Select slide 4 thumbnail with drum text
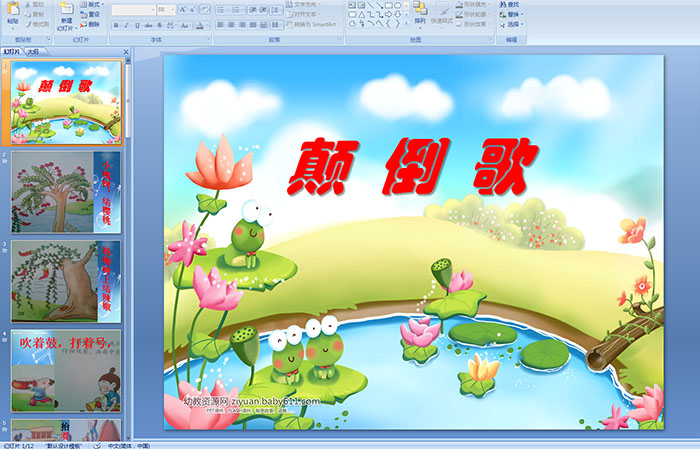Screen dimensions: 700x449 66,370
